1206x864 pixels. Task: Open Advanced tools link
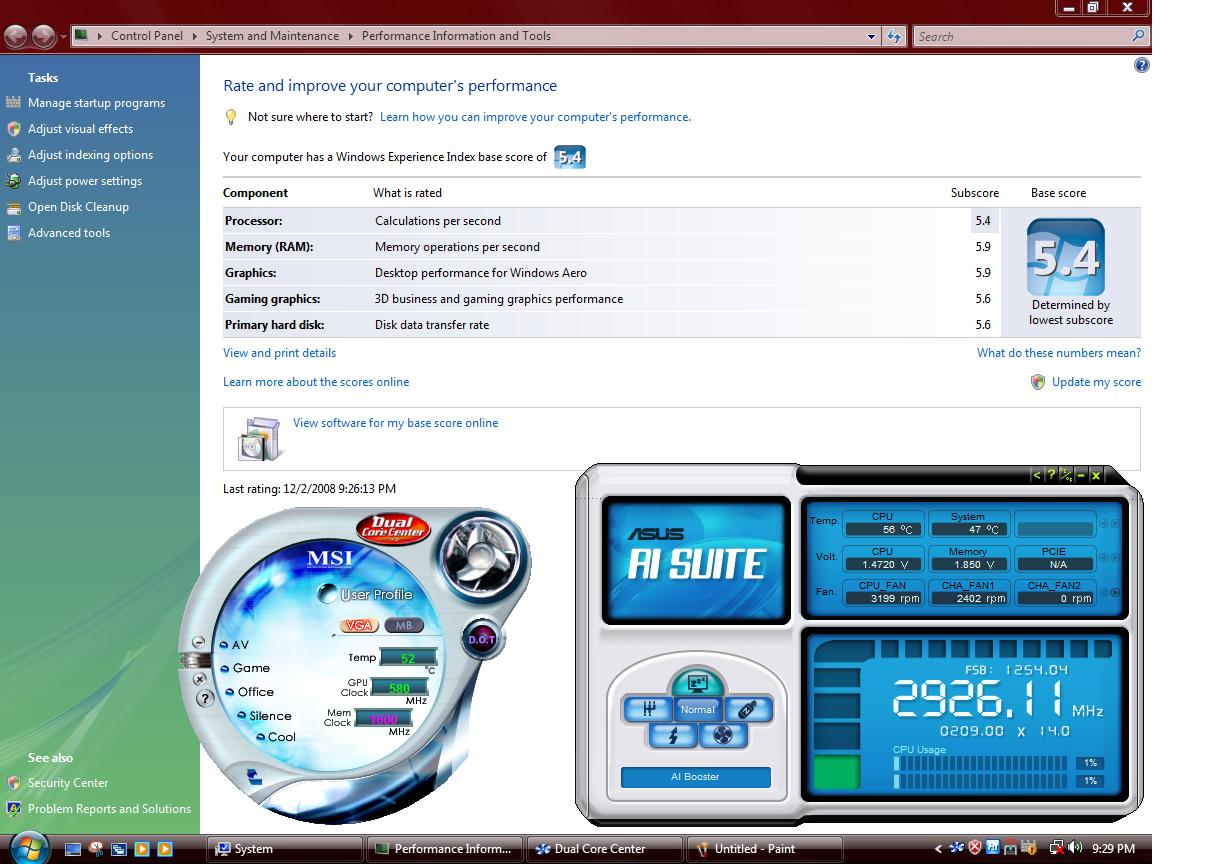pyautogui.click(x=69, y=233)
